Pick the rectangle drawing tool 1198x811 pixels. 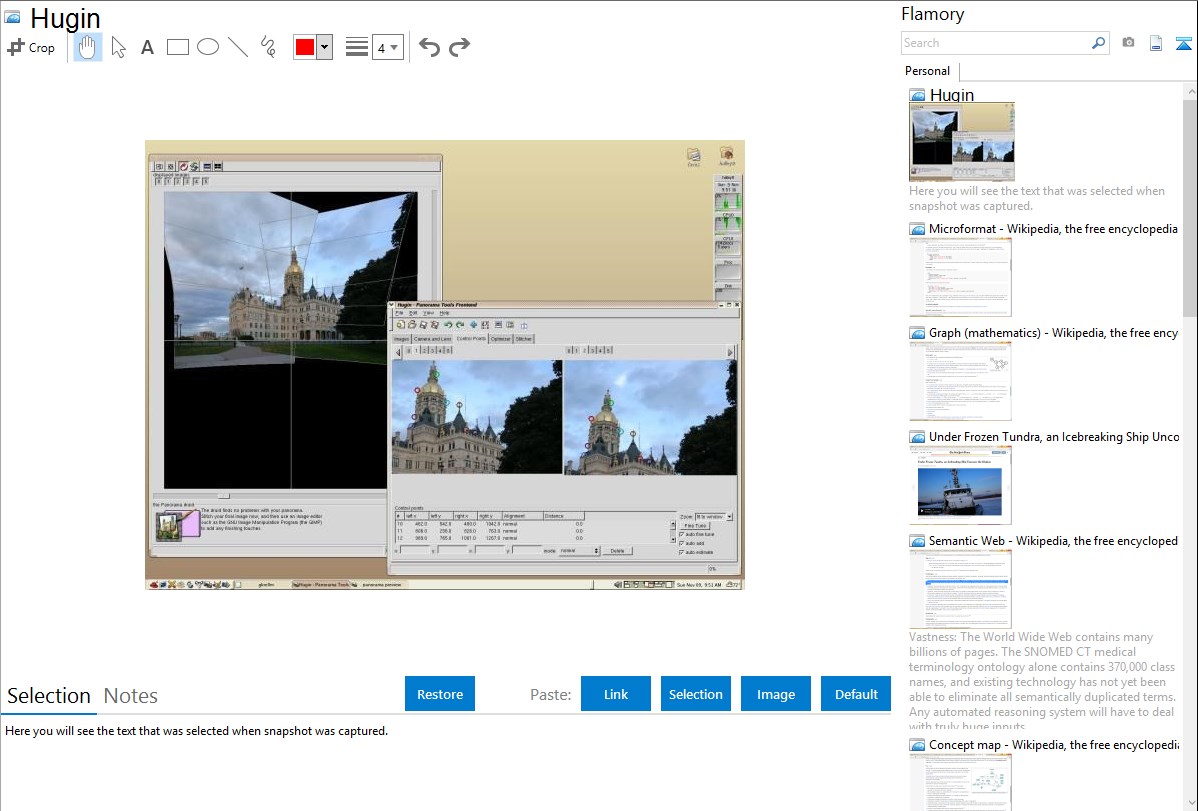[x=177, y=47]
